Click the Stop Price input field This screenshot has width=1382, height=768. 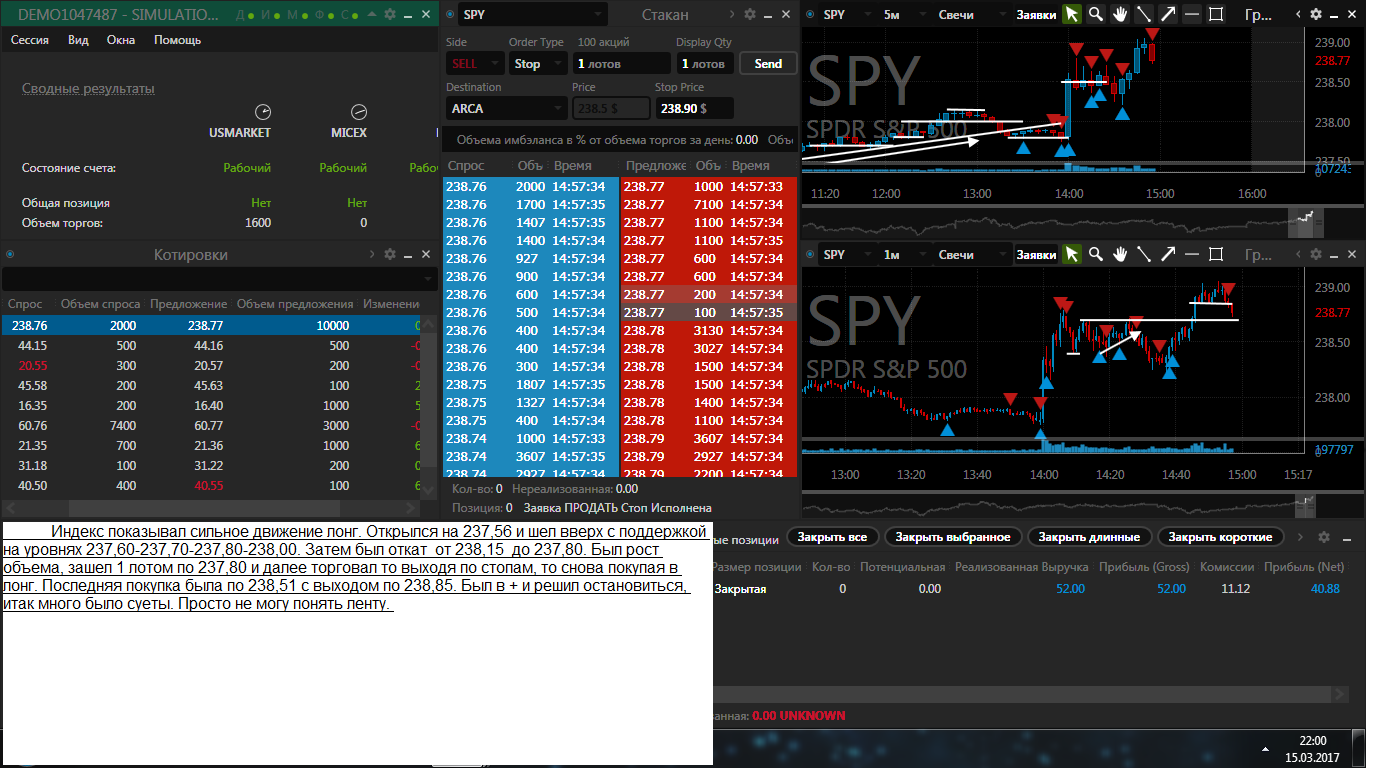[x=694, y=108]
